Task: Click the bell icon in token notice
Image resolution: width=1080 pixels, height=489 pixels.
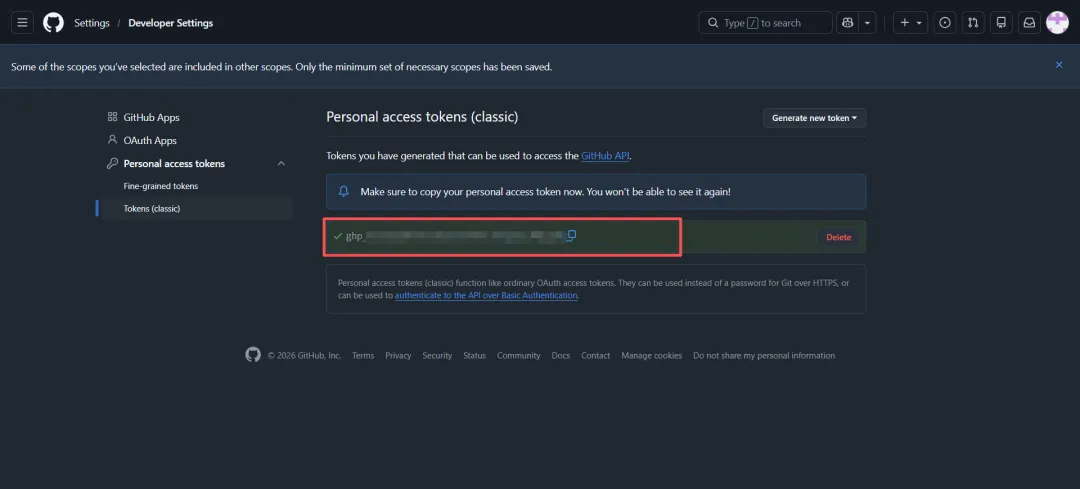Action: pyautogui.click(x=344, y=191)
